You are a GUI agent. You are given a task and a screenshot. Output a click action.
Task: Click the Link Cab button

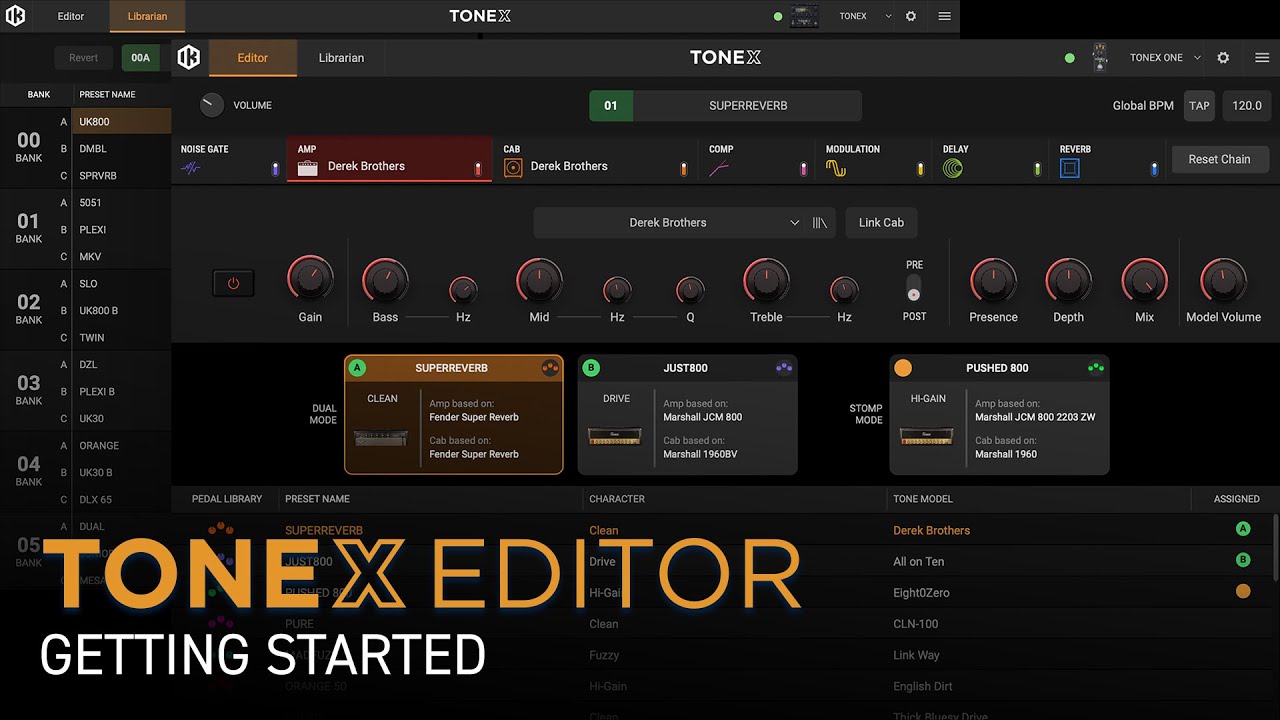click(x=881, y=223)
